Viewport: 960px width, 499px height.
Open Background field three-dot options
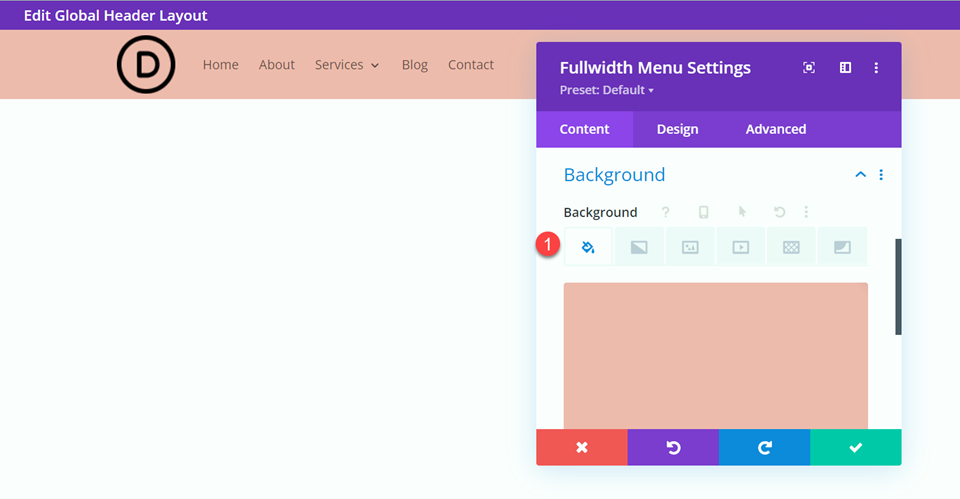click(x=806, y=212)
